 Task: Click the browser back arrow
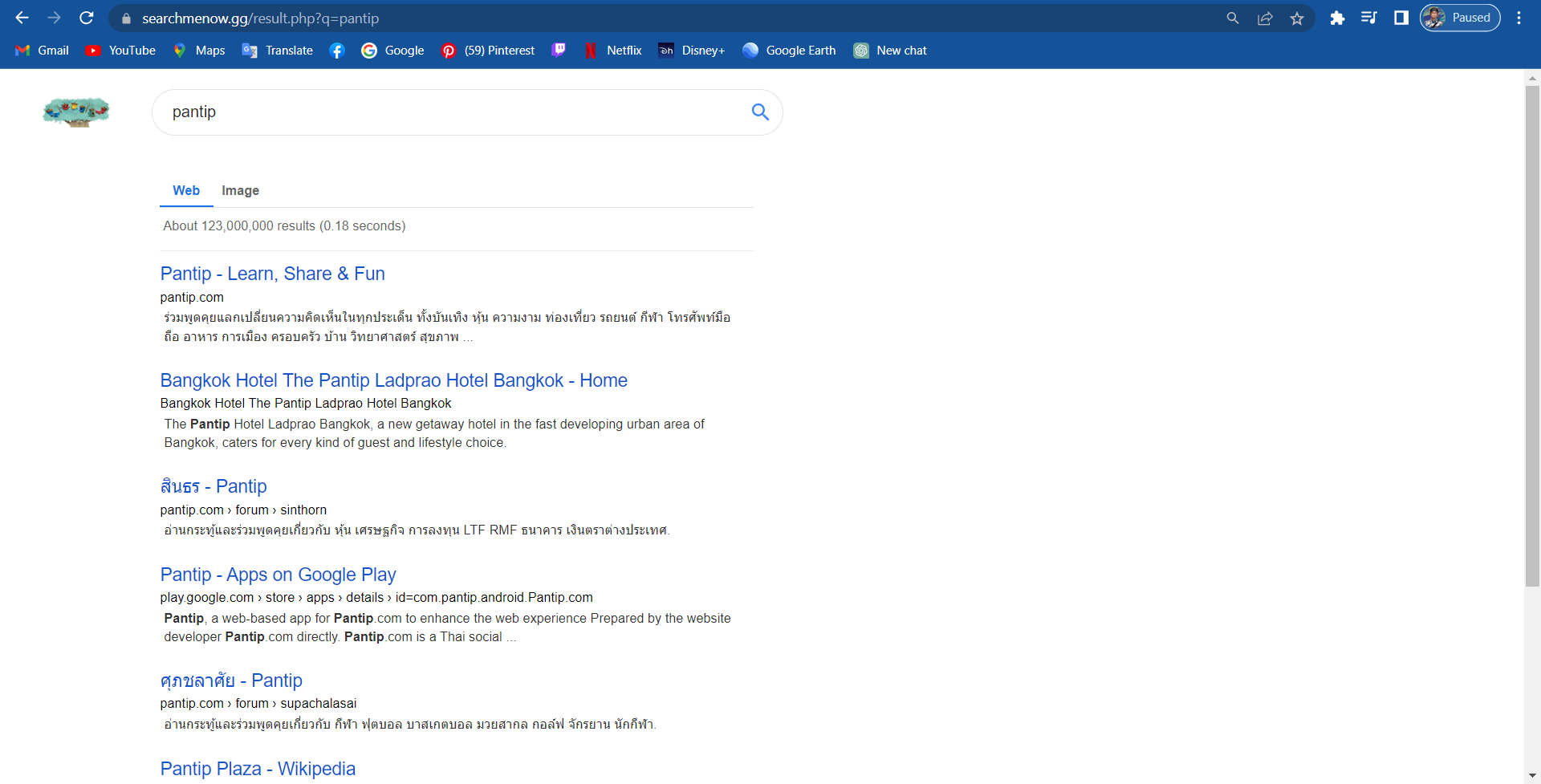[x=22, y=18]
